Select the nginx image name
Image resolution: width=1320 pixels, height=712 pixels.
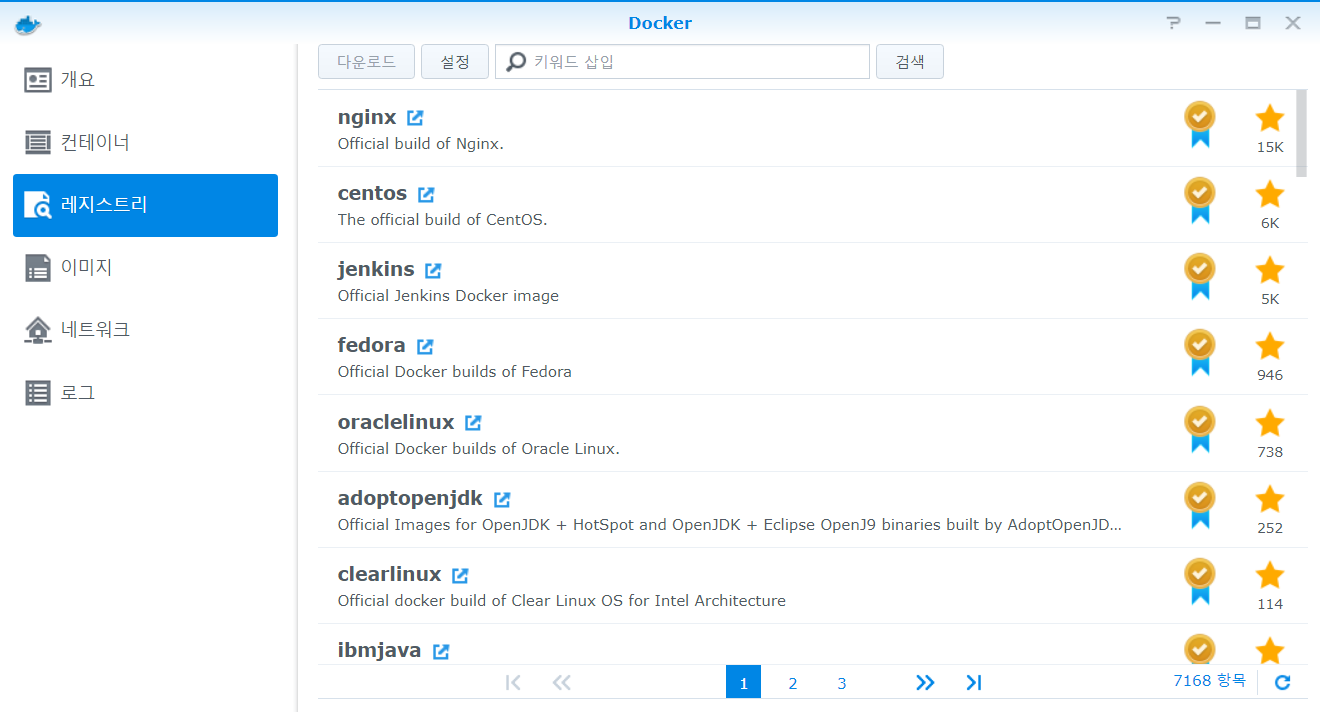click(x=367, y=118)
